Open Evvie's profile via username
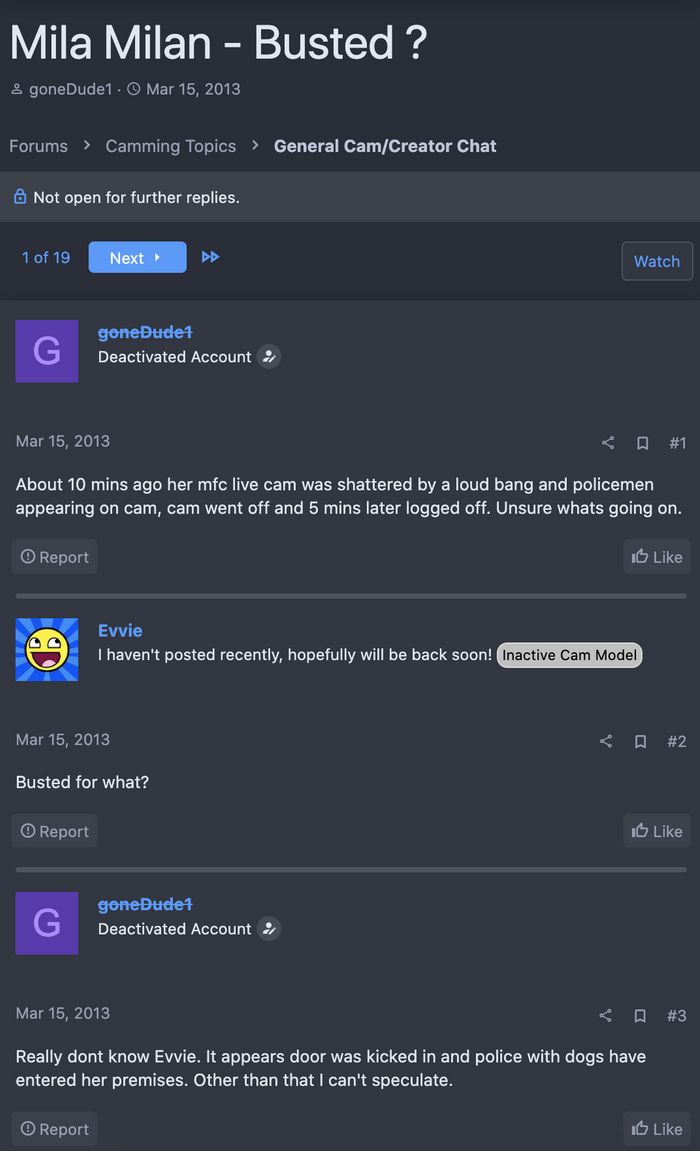Viewport: 700px width, 1151px height. tap(120, 631)
